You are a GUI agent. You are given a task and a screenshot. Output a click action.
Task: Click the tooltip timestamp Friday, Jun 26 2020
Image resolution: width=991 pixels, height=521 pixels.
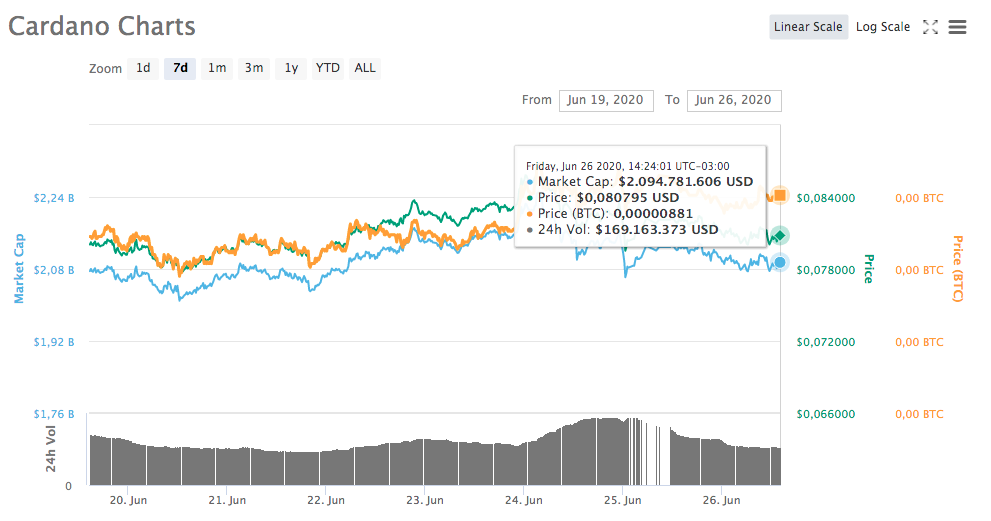click(x=628, y=166)
